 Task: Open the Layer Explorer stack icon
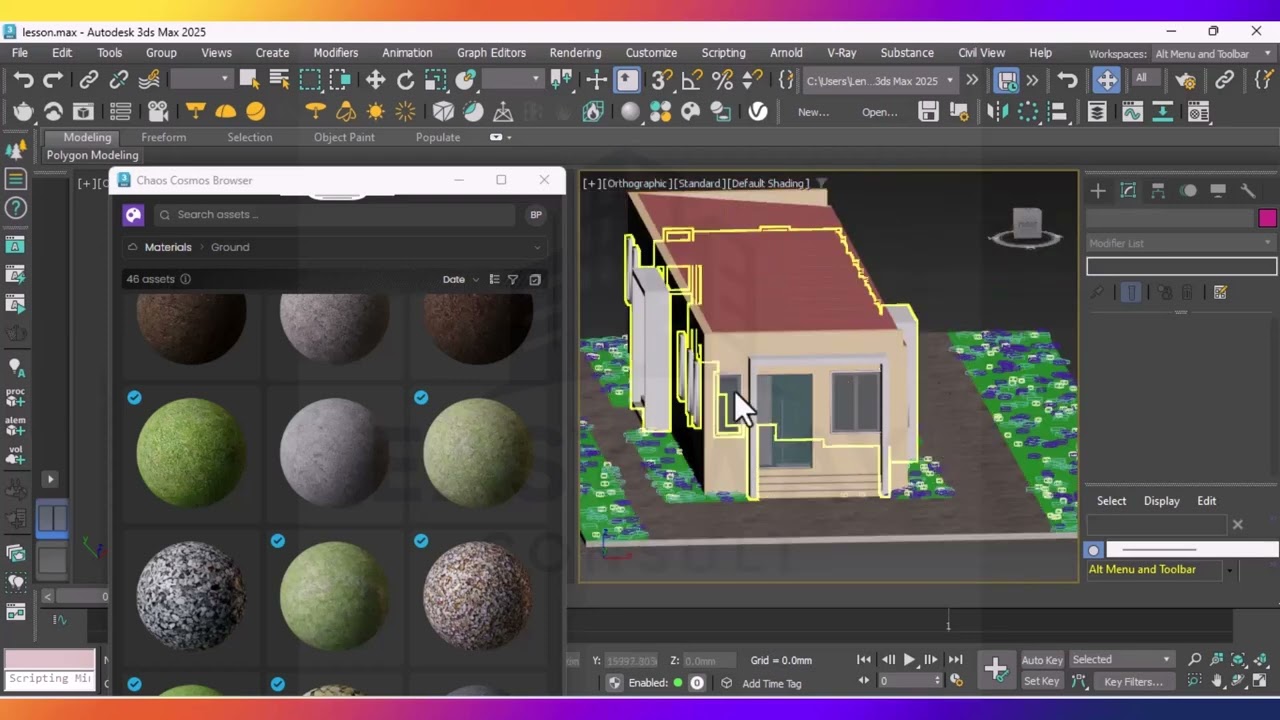pos(1097,112)
